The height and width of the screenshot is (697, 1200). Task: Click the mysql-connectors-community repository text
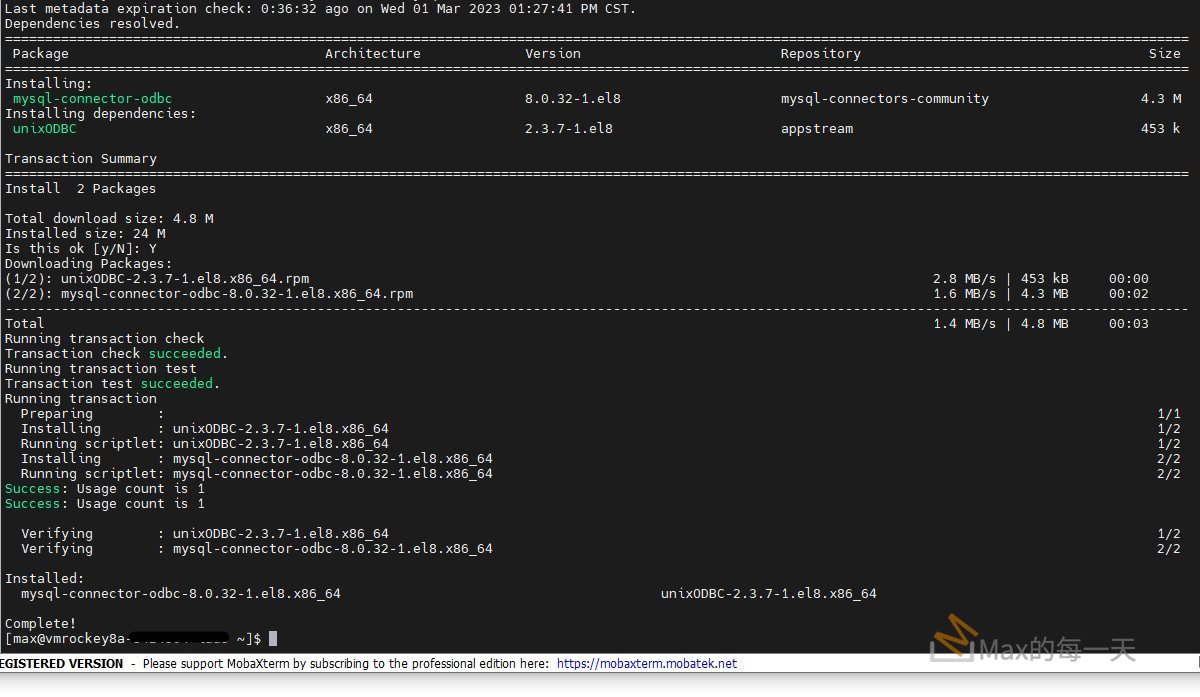coord(886,98)
